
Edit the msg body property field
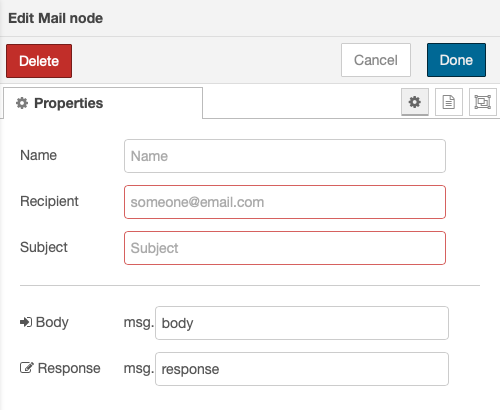pyautogui.click(x=302, y=323)
